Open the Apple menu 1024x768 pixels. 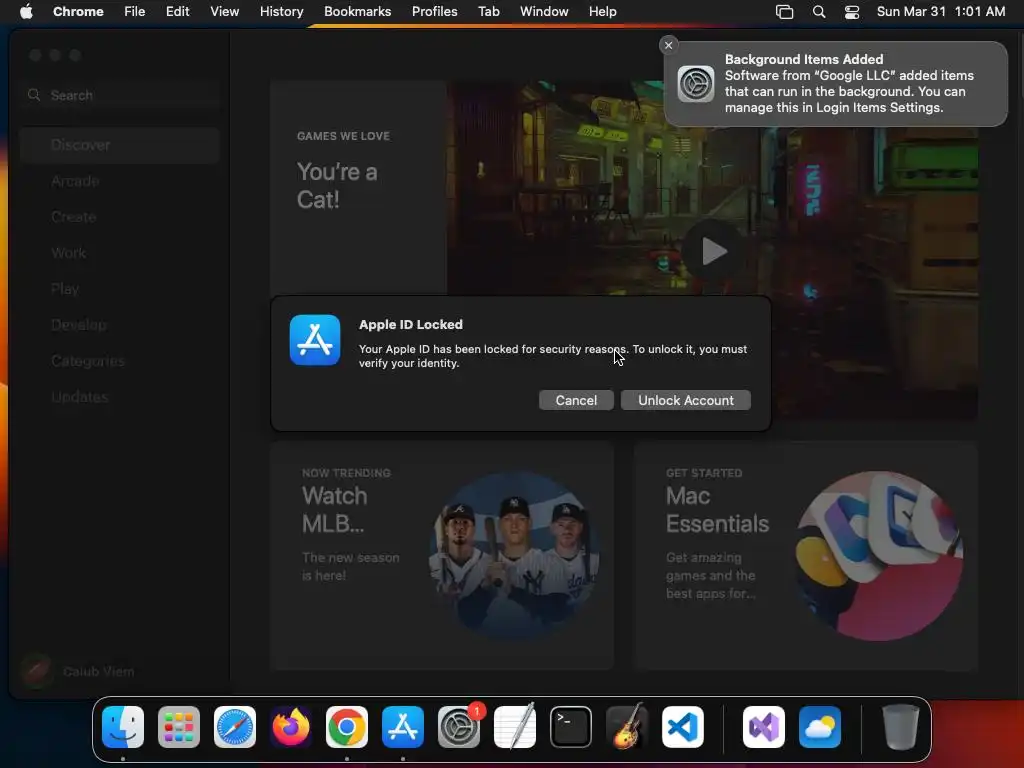click(x=26, y=12)
